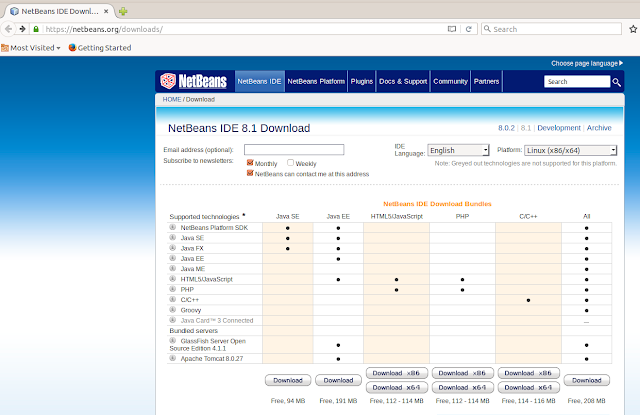Open the Plugins nav tab
640x415 pixels.
362,81
